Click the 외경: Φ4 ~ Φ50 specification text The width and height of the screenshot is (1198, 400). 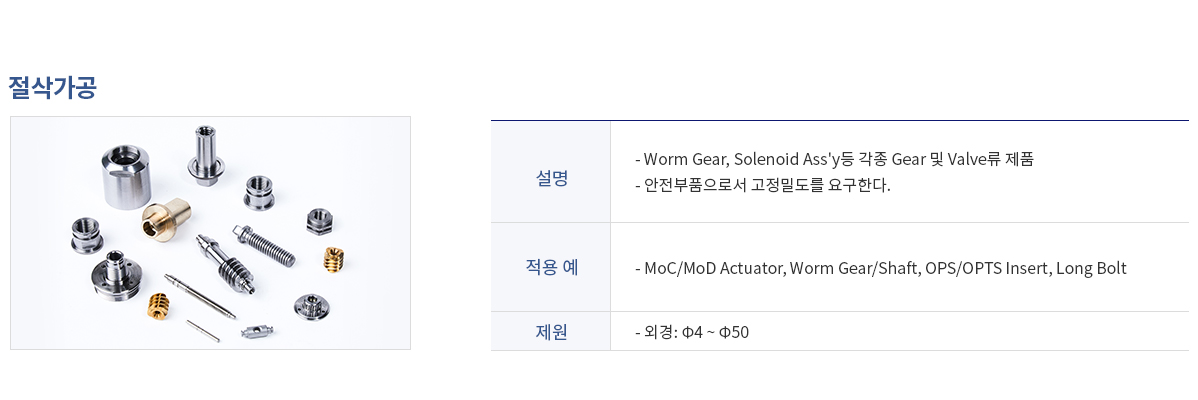[692, 333]
